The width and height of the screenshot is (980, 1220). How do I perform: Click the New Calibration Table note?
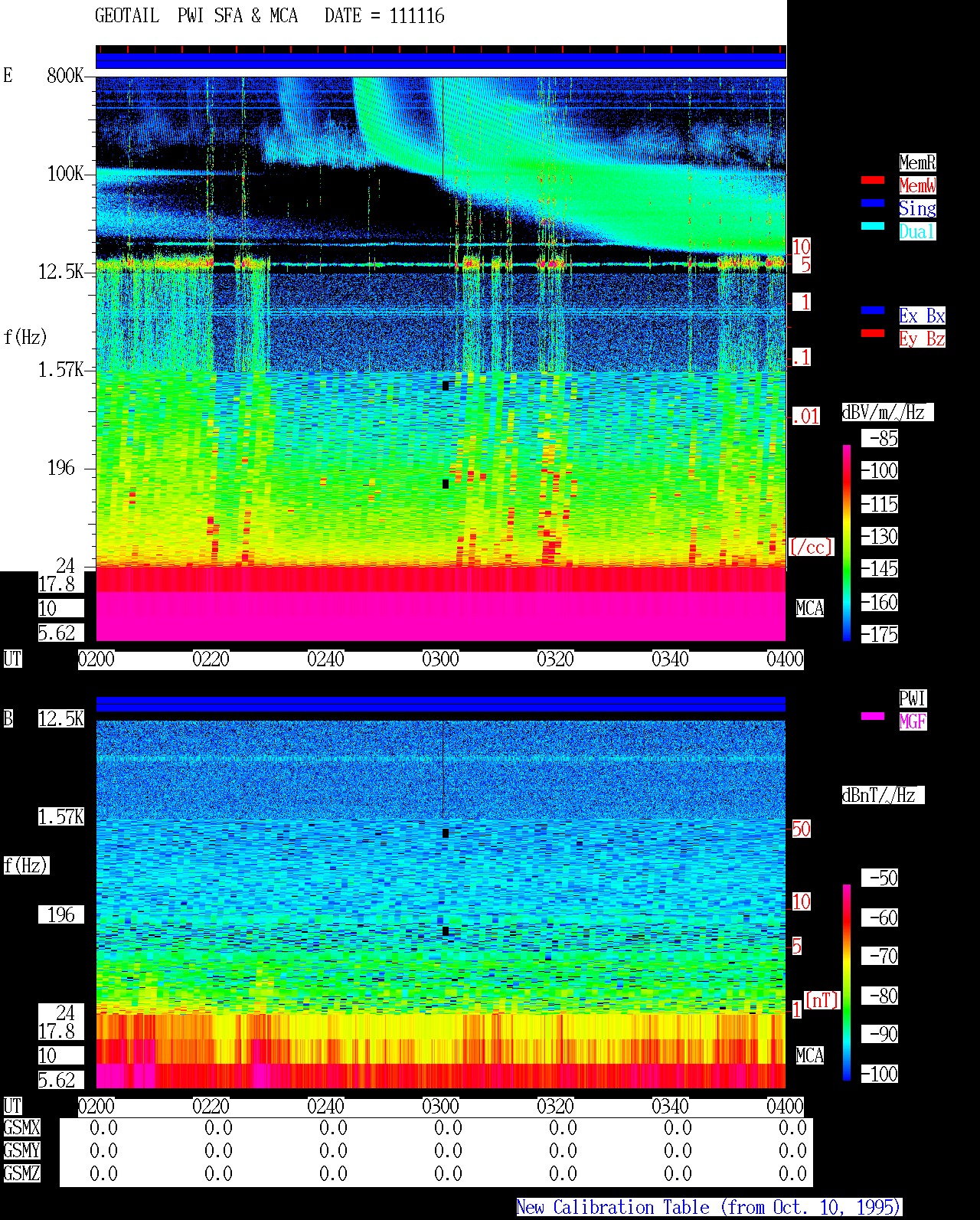pos(709,1208)
